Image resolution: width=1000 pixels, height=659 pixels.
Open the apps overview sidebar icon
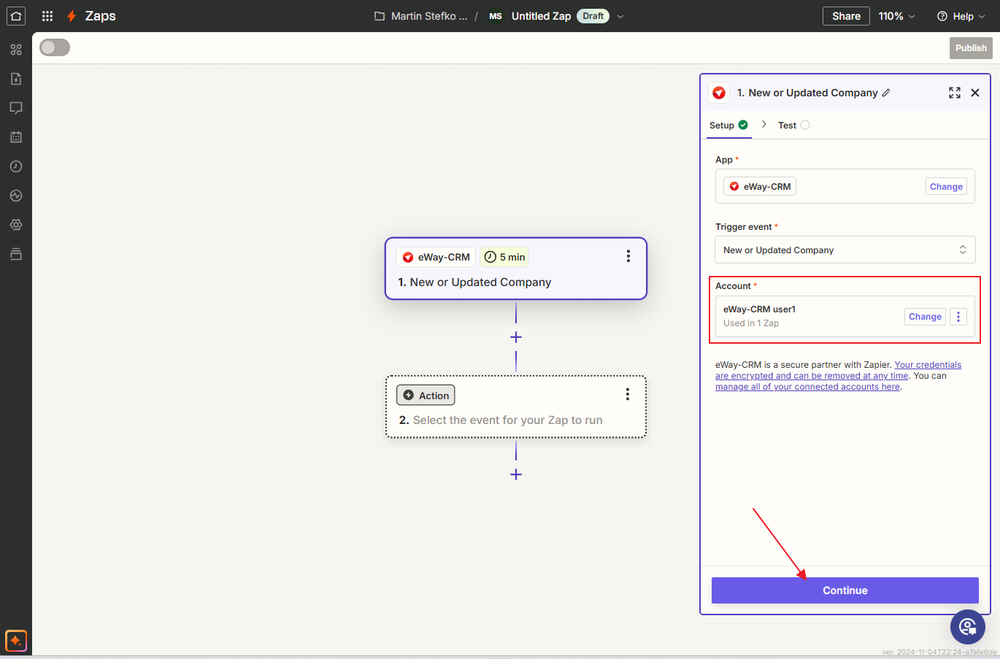[16, 49]
